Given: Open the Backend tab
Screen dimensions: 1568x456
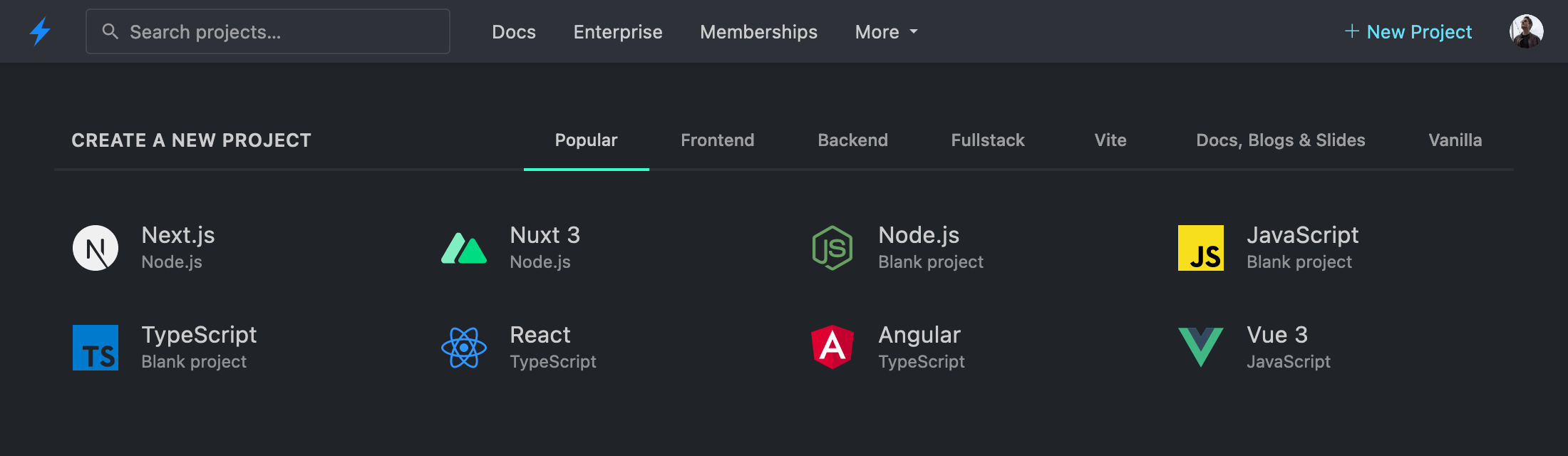Looking at the screenshot, I should (852, 140).
